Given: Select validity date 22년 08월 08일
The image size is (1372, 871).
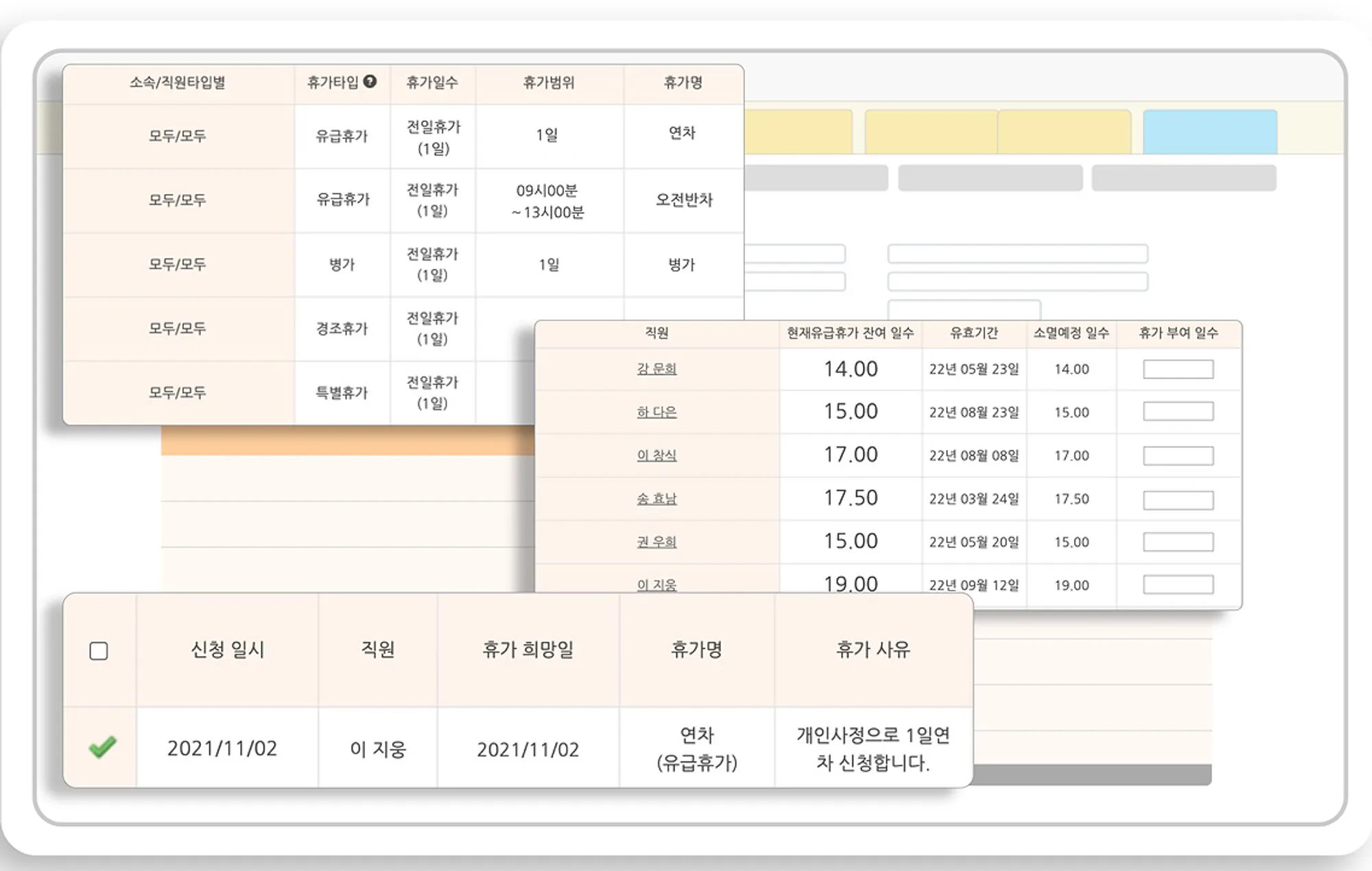Looking at the screenshot, I should pyautogui.click(x=974, y=455).
